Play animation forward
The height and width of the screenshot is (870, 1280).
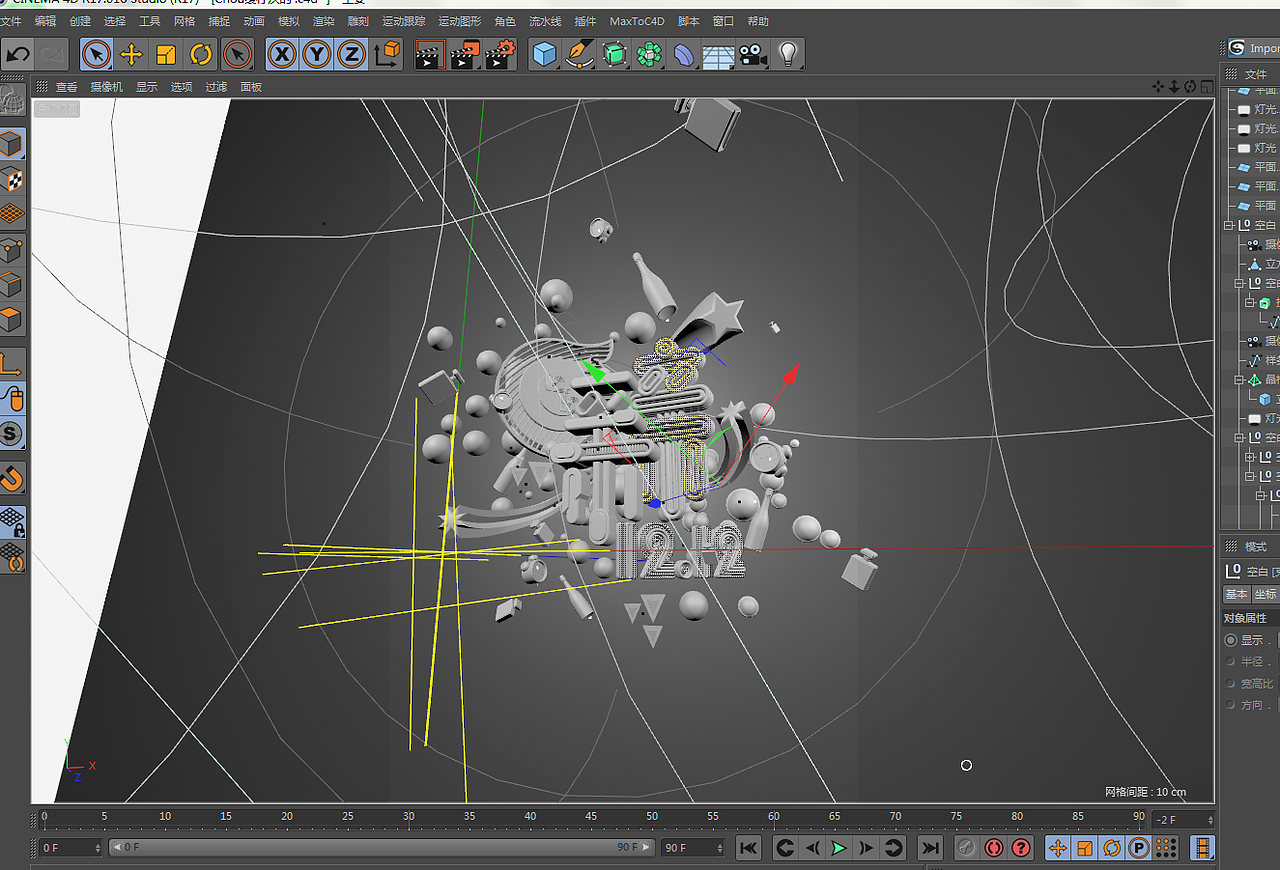[x=839, y=848]
